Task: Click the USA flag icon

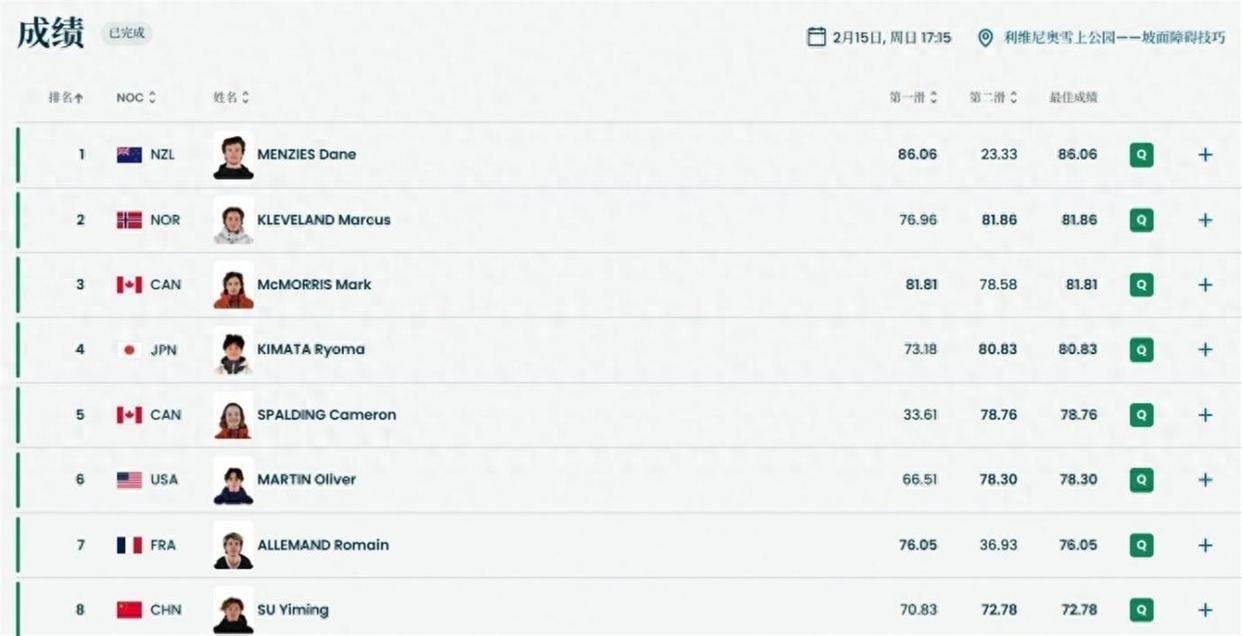Action: point(129,480)
